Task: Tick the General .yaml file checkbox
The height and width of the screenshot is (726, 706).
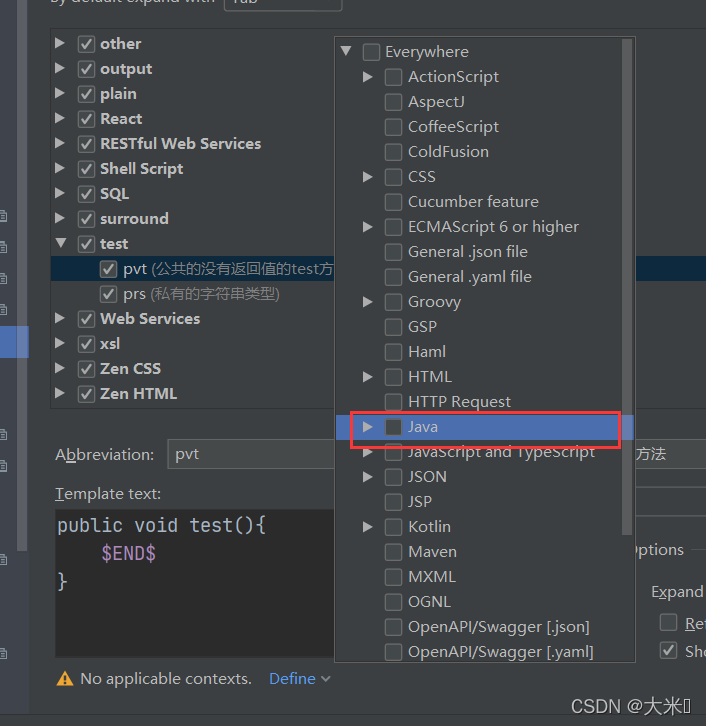Action: click(394, 277)
